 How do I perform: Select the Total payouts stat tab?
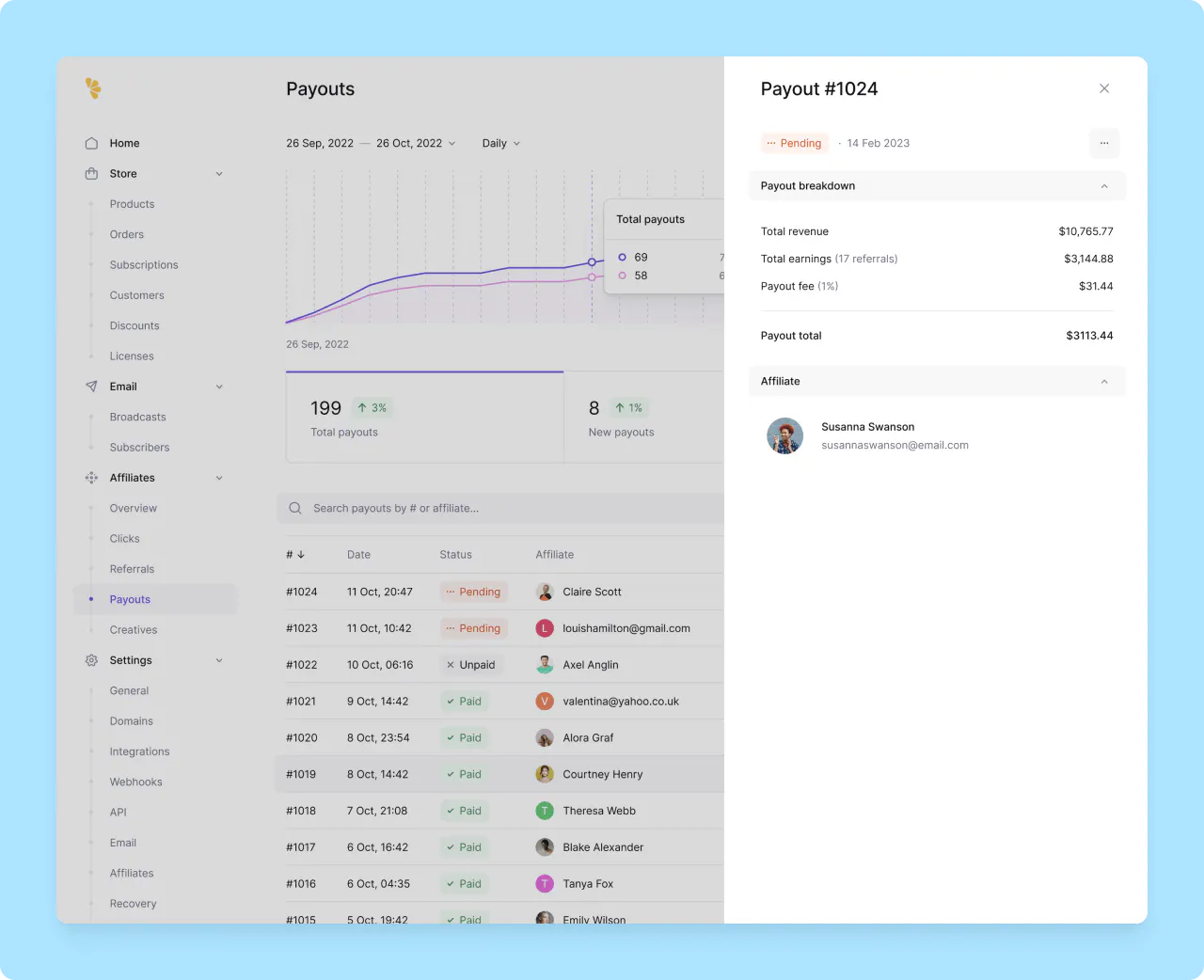(x=424, y=418)
